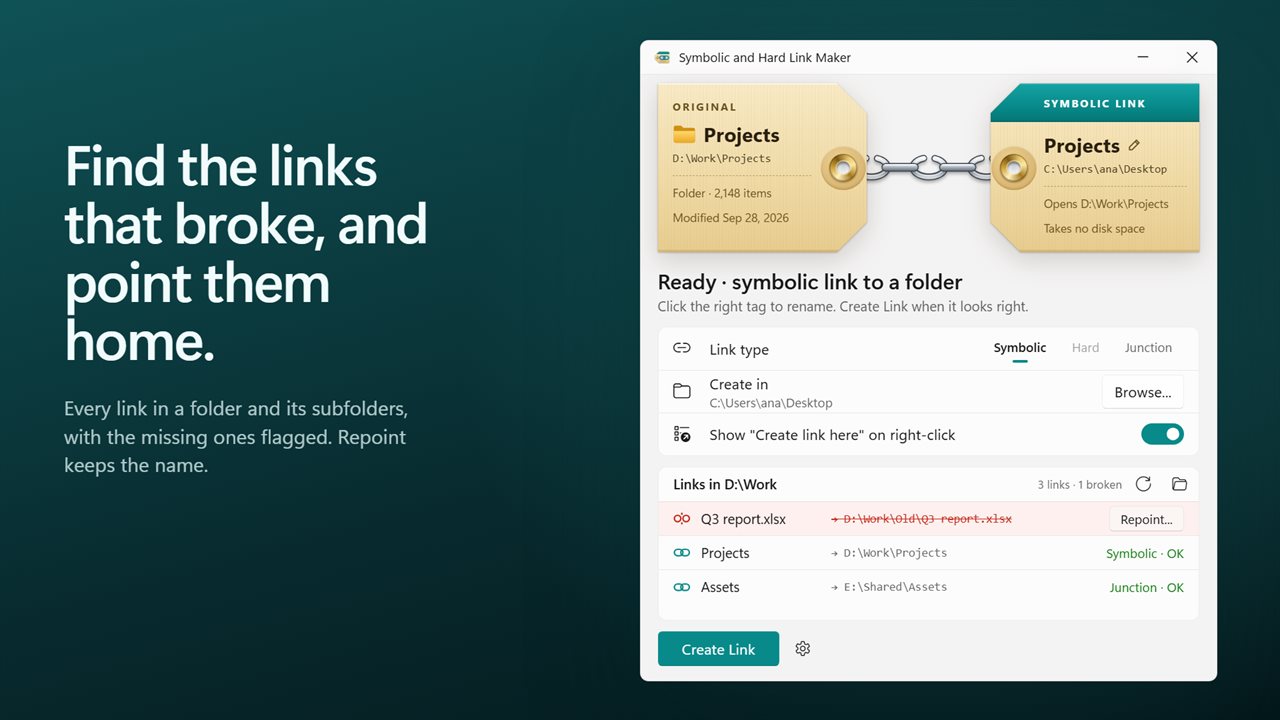Click the "Links in D:\Work" heading
This screenshot has height=720, width=1280.
point(725,484)
